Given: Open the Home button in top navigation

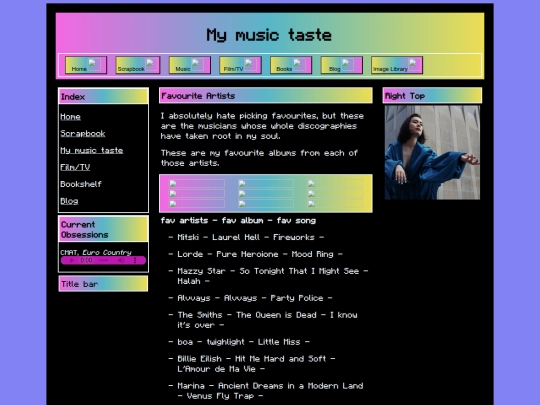Looking at the screenshot, I should [x=86, y=65].
